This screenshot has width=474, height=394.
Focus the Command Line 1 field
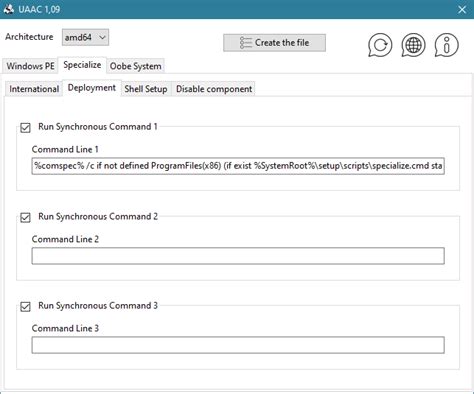click(238, 166)
